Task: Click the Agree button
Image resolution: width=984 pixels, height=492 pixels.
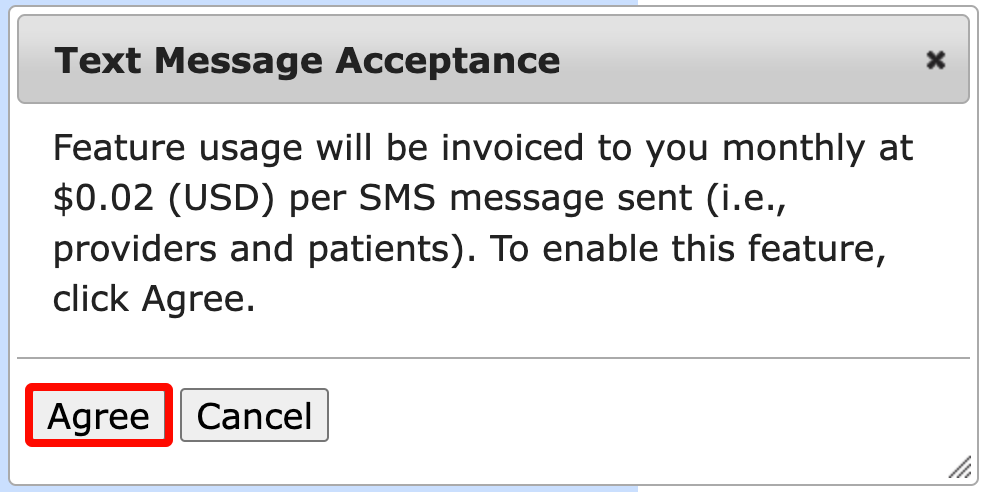Action: tap(99, 416)
